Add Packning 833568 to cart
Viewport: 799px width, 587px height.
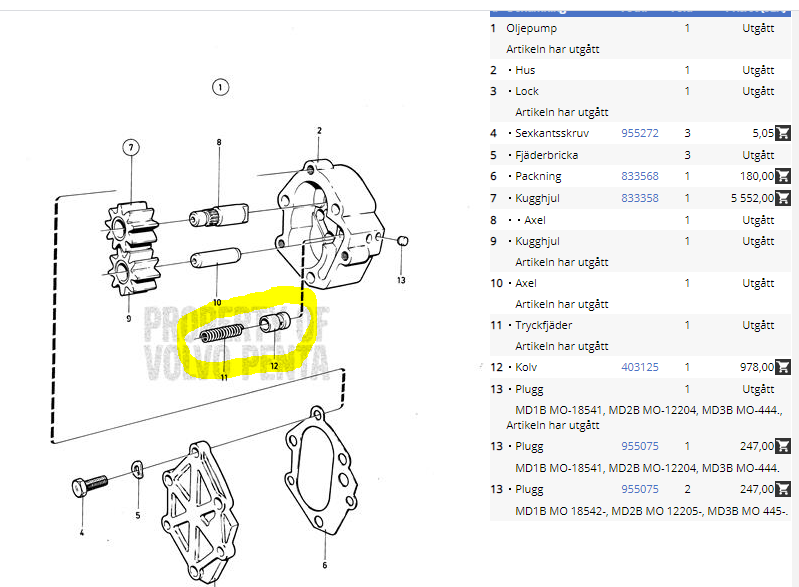pos(782,176)
